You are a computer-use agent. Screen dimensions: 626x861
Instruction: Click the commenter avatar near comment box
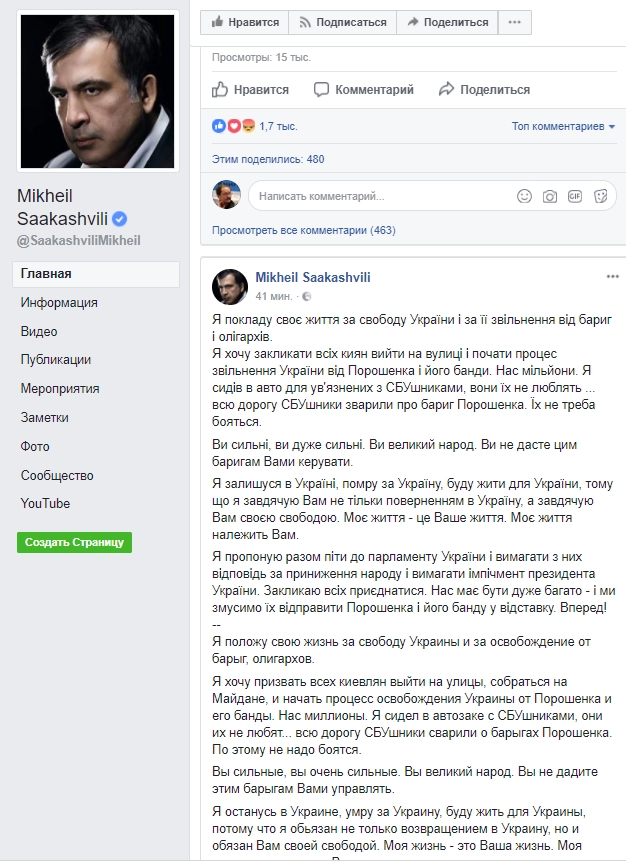227,195
